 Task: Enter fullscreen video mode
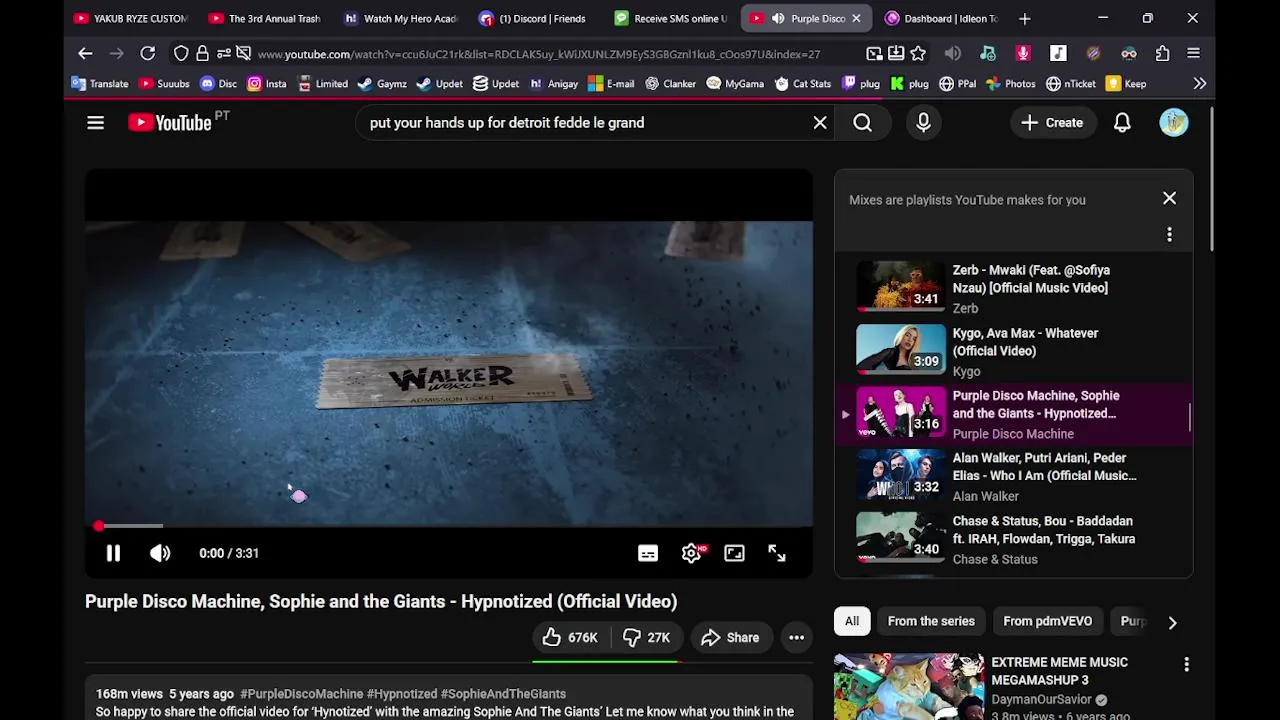point(777,553)
